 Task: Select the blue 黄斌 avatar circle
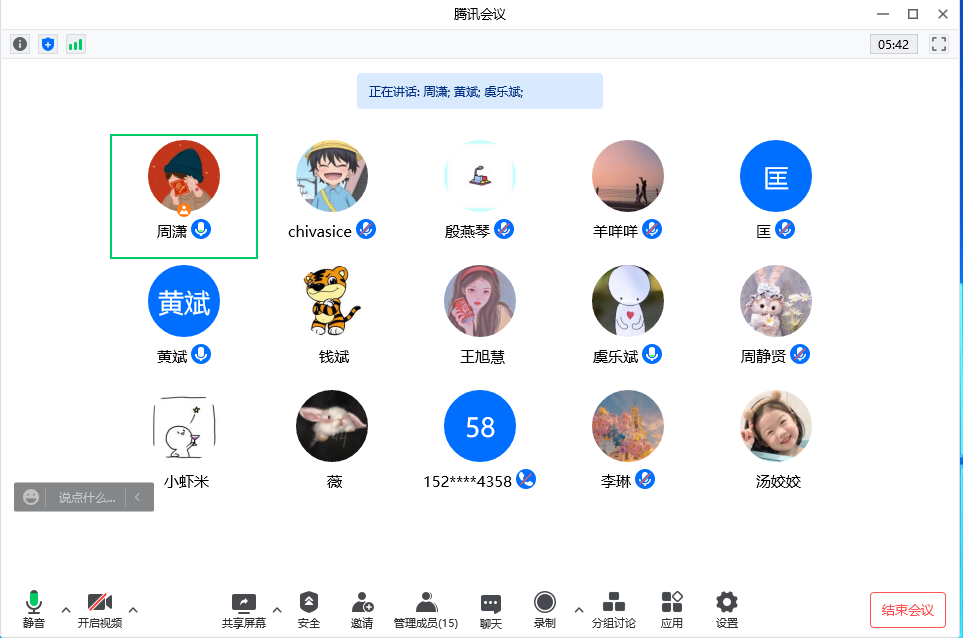(x=184, y=301)
